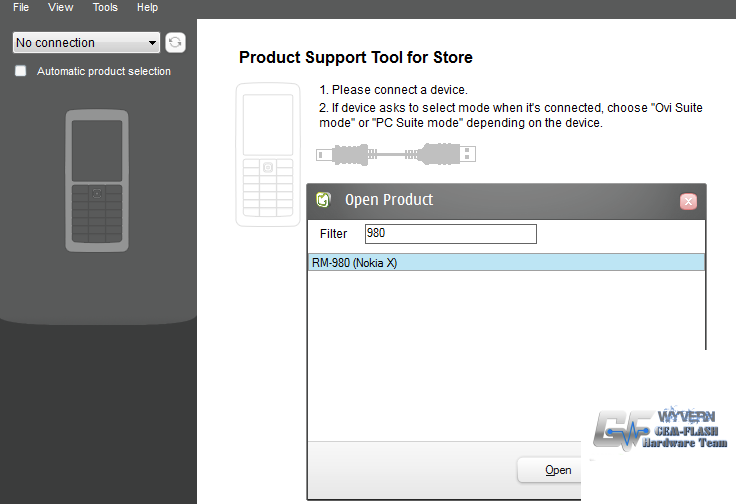Open the View menu
736x504 pixels.
[x=61, y=8]
